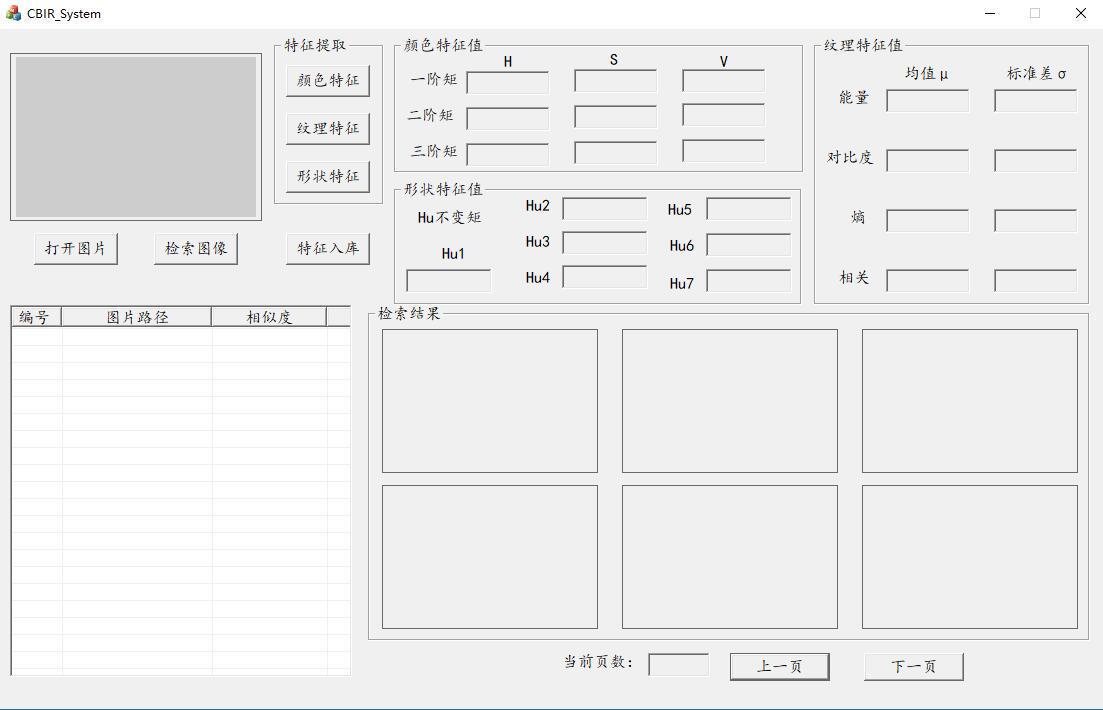The height and width of the screenshot is (710, 1103).
Task: Click the 熵 标准差 σ field
Action: (1035, 221)
